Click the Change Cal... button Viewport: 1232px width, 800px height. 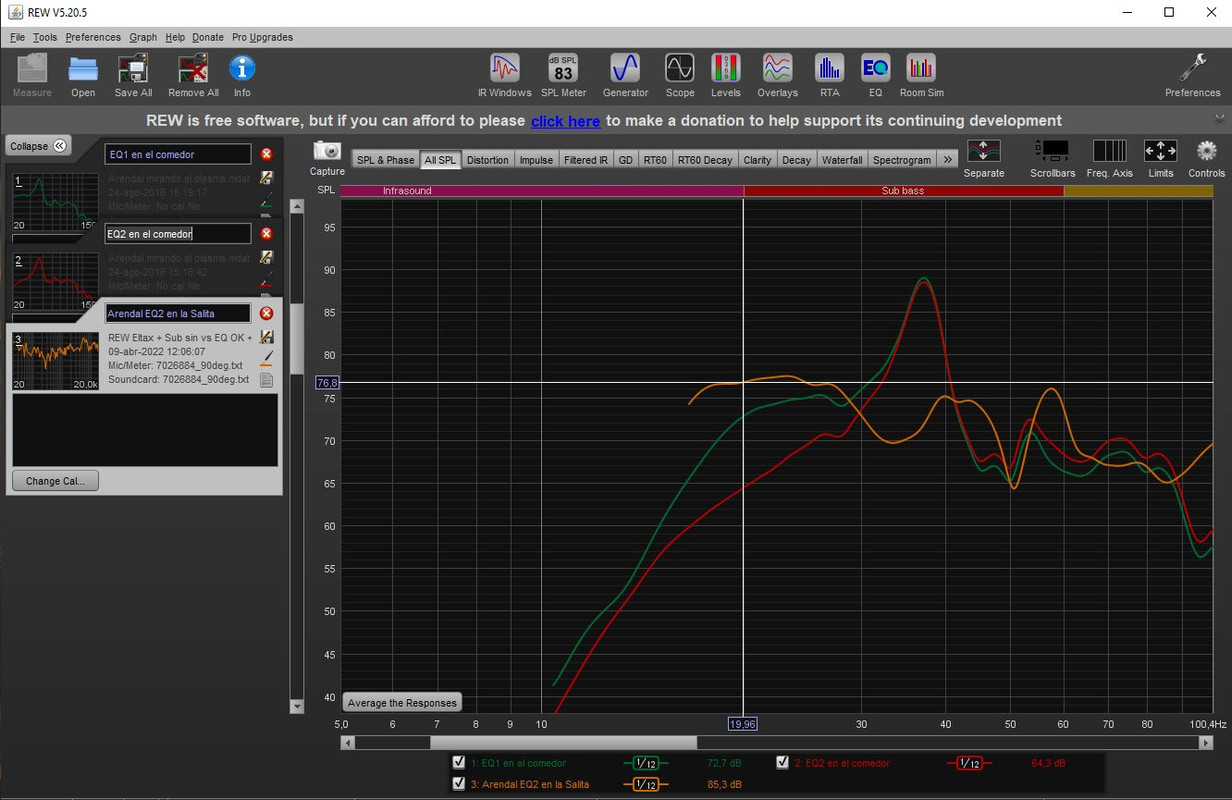coord(55,481)
